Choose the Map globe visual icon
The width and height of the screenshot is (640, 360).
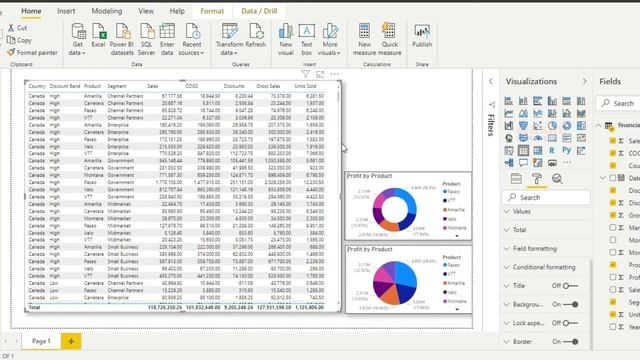tap(509, 138)
